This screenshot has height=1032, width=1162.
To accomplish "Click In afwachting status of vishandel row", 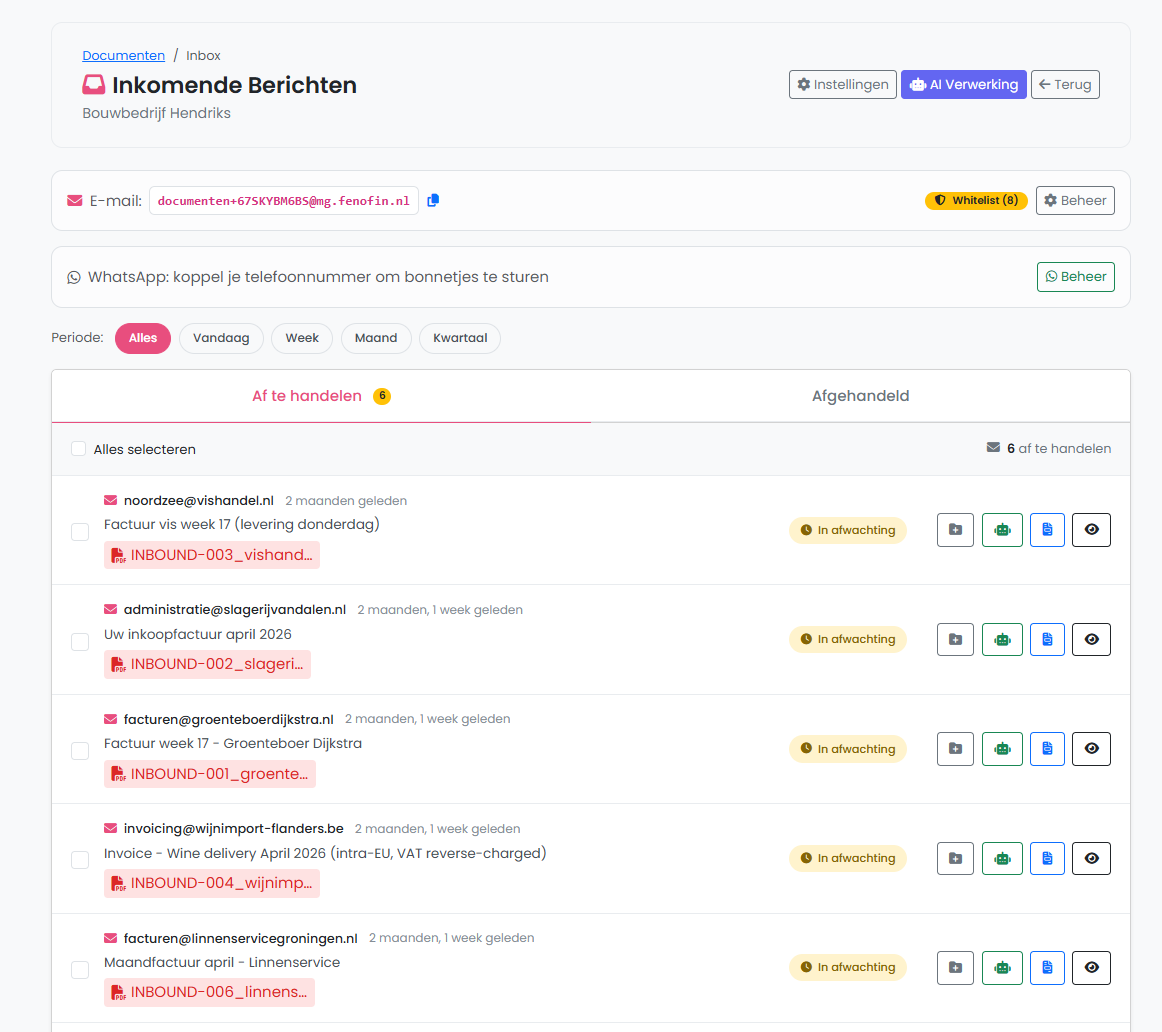I will (848, 530).
